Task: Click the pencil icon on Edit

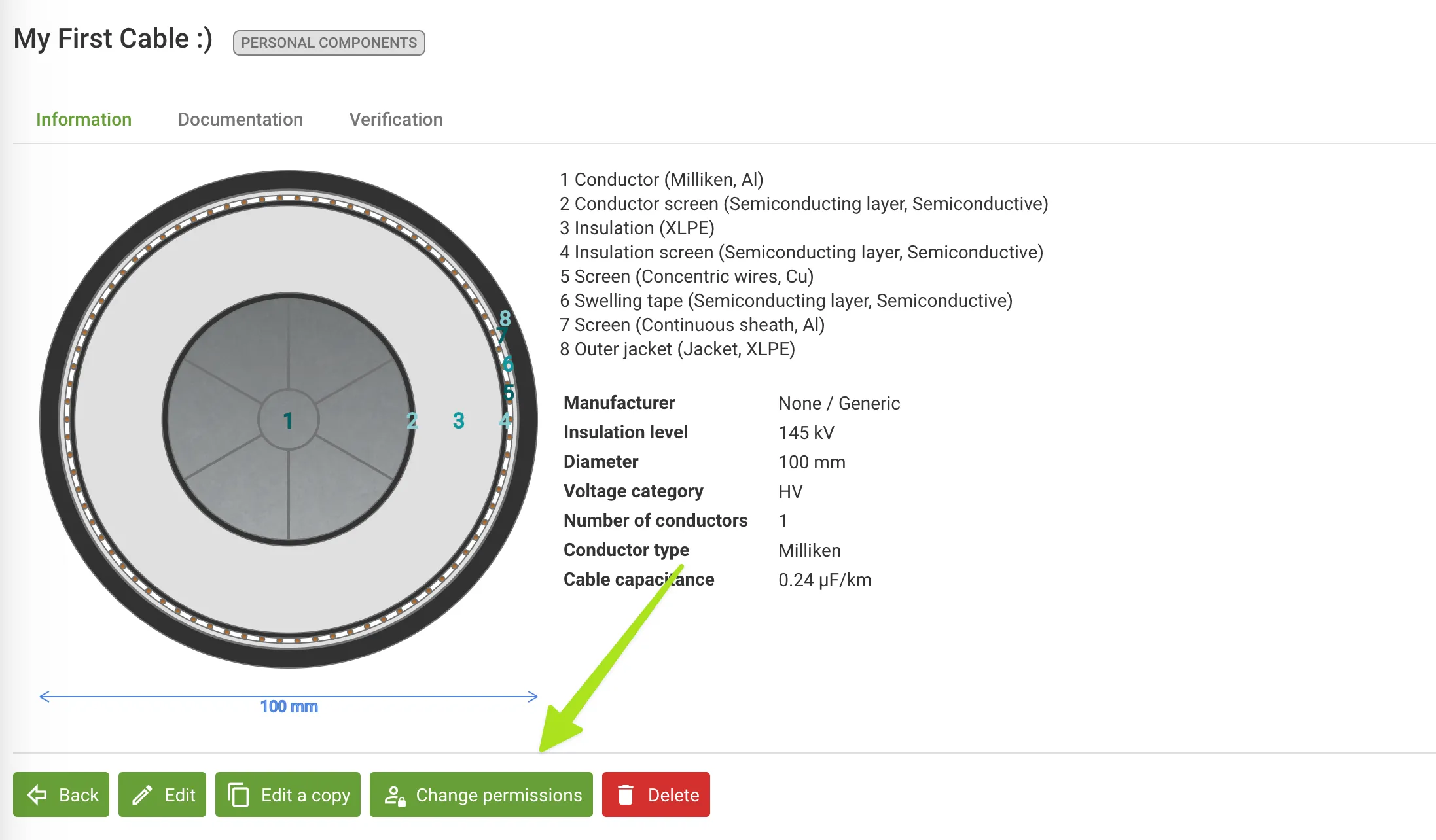Action: pos(142,795)
